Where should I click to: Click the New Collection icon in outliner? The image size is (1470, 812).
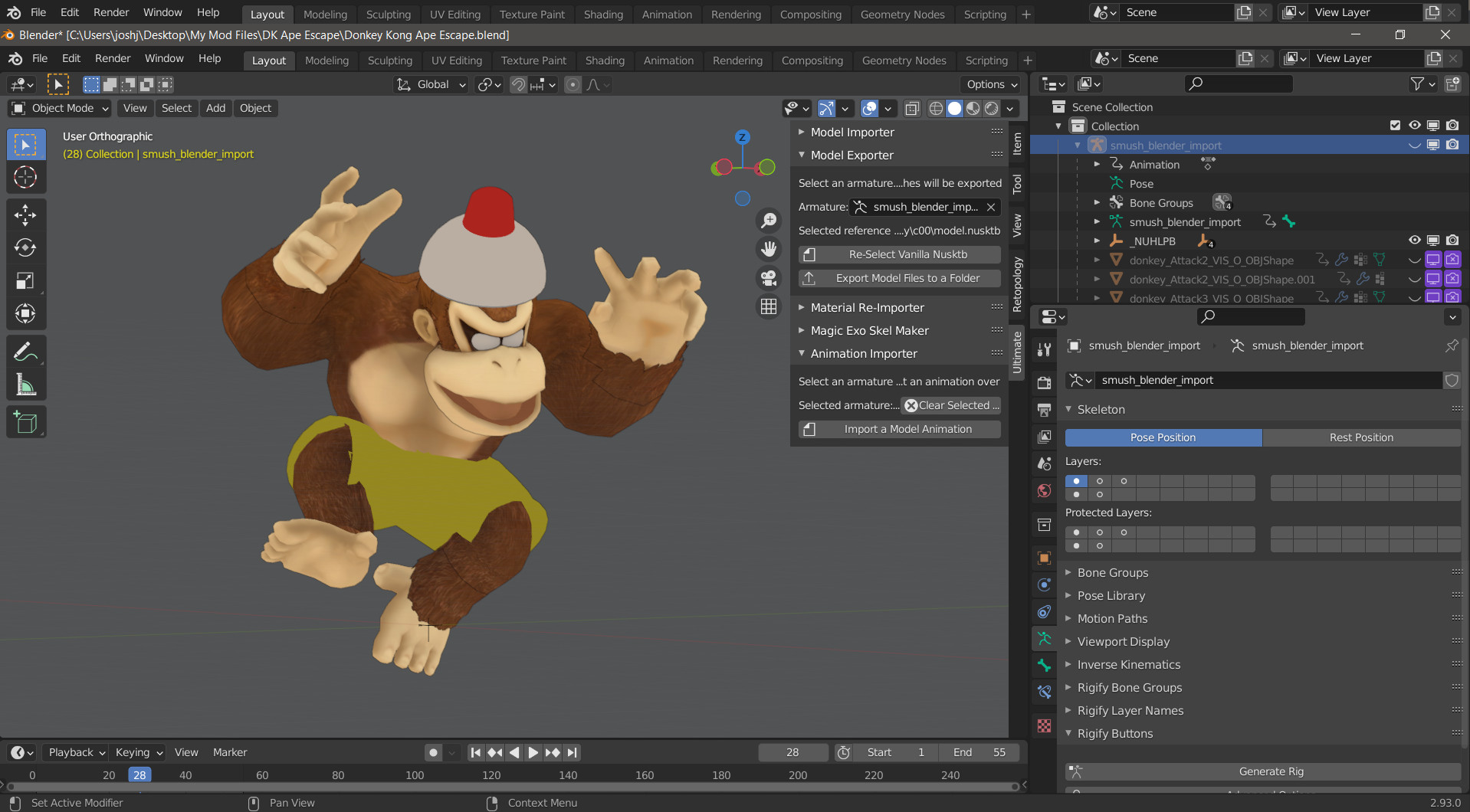pos(1452,84)
